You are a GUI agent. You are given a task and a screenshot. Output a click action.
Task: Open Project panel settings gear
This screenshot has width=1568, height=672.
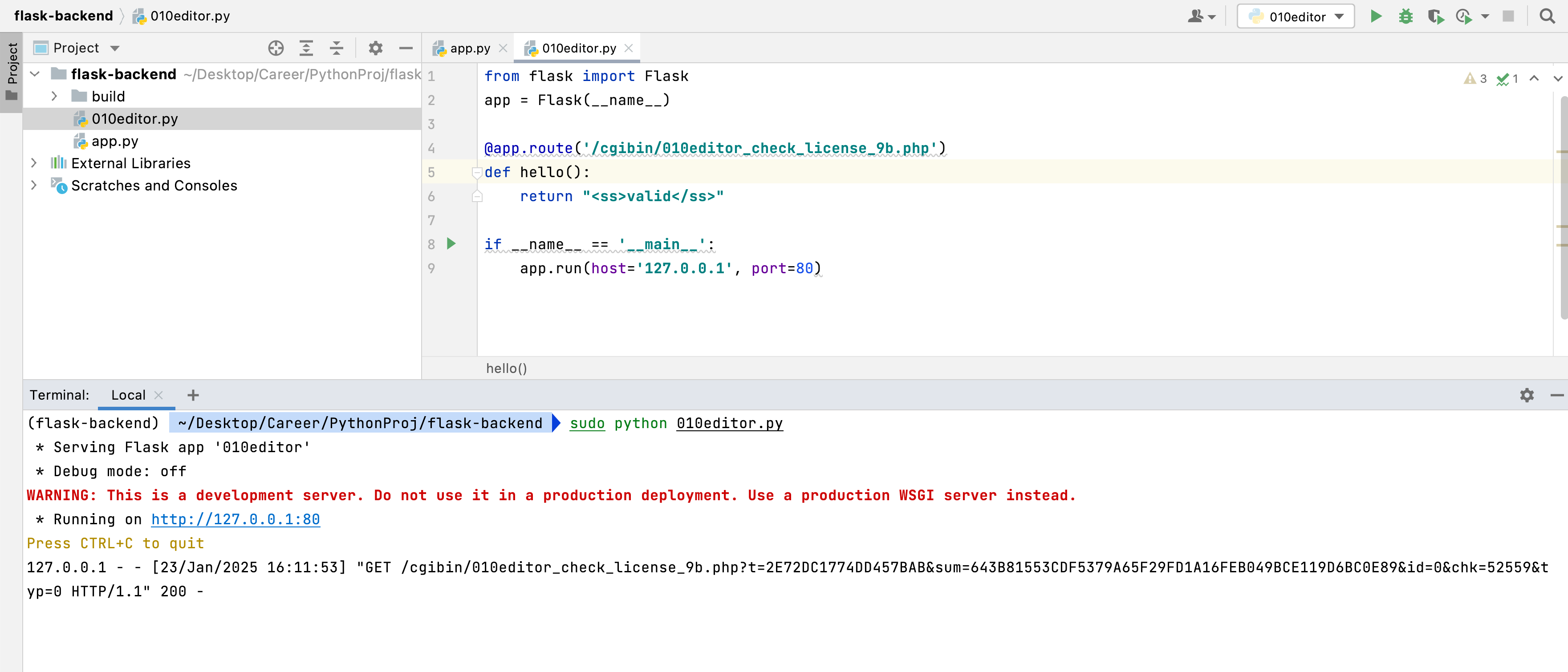click(x=376, y=48)
